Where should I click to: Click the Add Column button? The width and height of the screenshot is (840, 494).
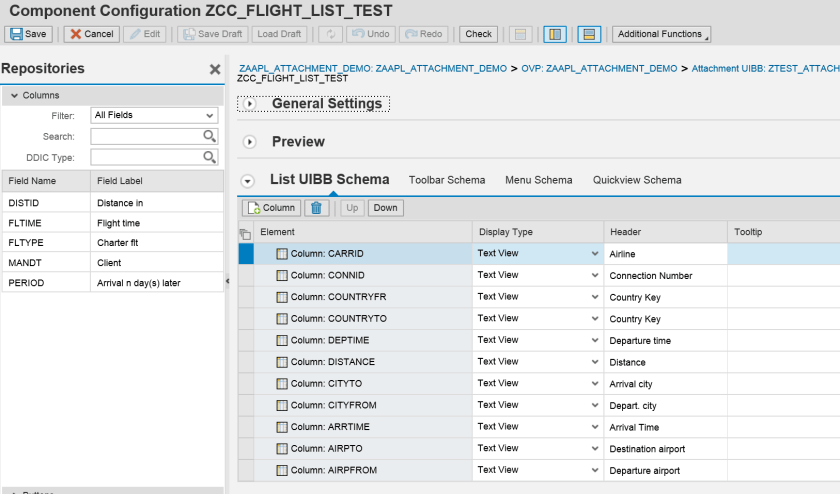270,208
